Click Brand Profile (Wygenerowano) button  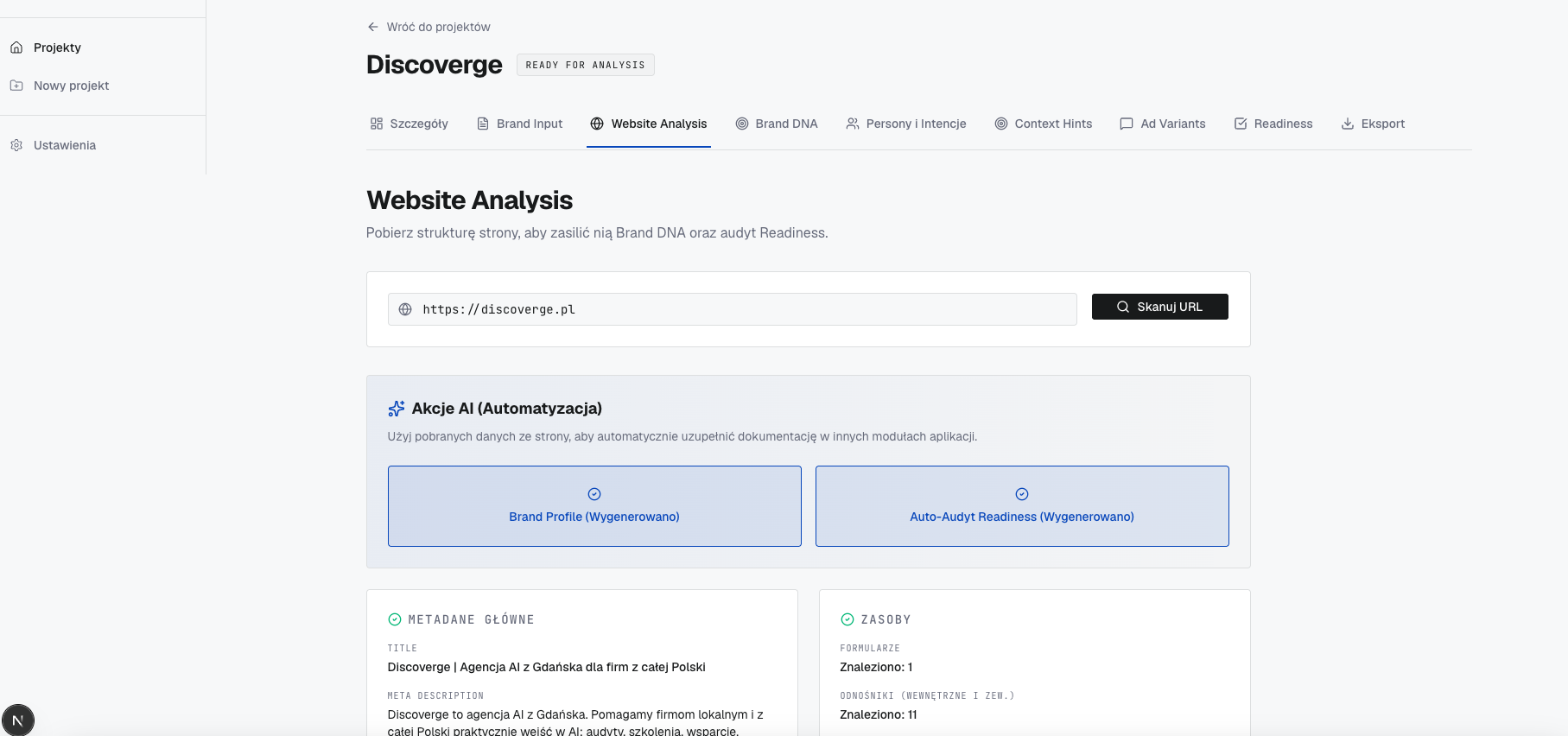click(594, 506)
